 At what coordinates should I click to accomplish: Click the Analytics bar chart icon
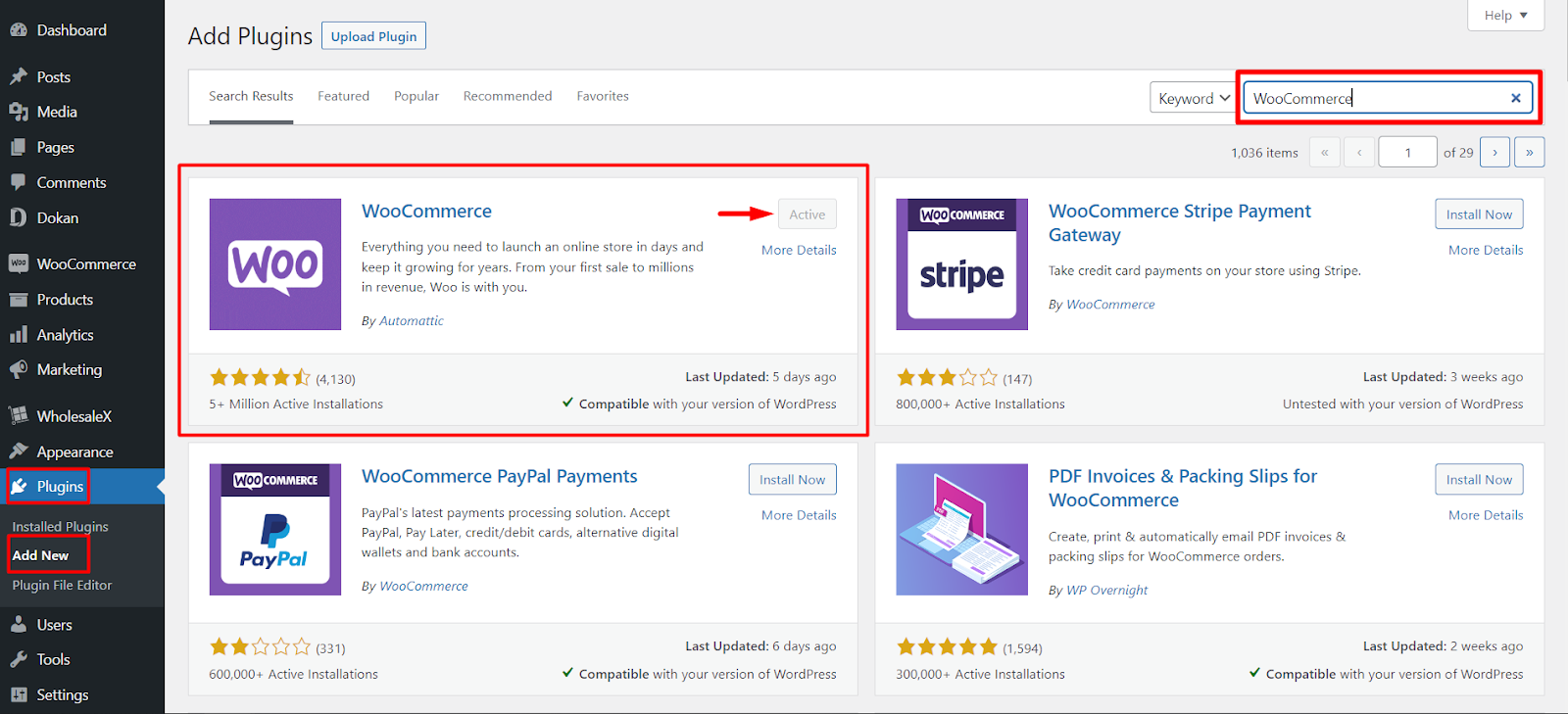click(19, 334)
